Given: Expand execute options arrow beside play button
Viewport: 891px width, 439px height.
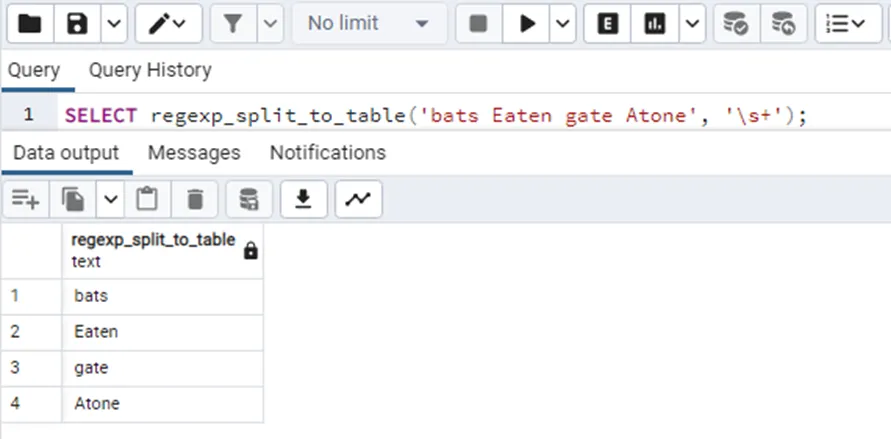Looking at the screenshot, I should click(564, 23).
